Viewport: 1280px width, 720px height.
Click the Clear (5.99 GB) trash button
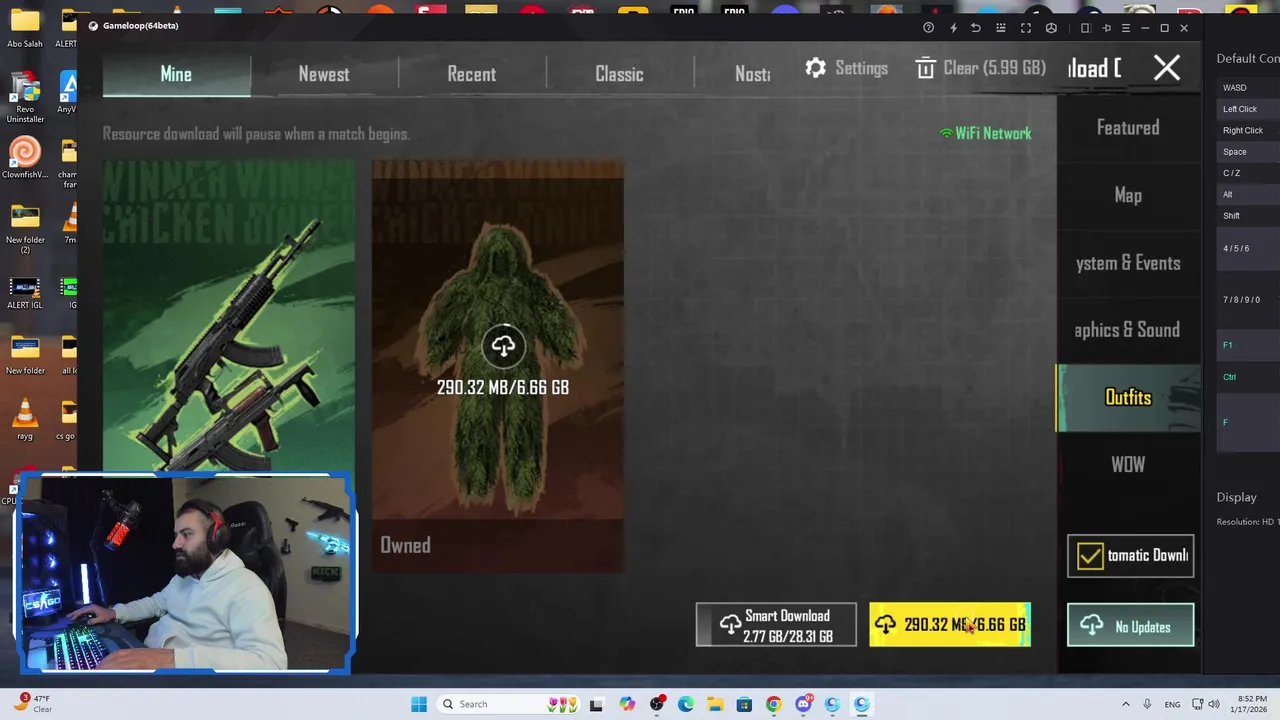tap(980, 68)
